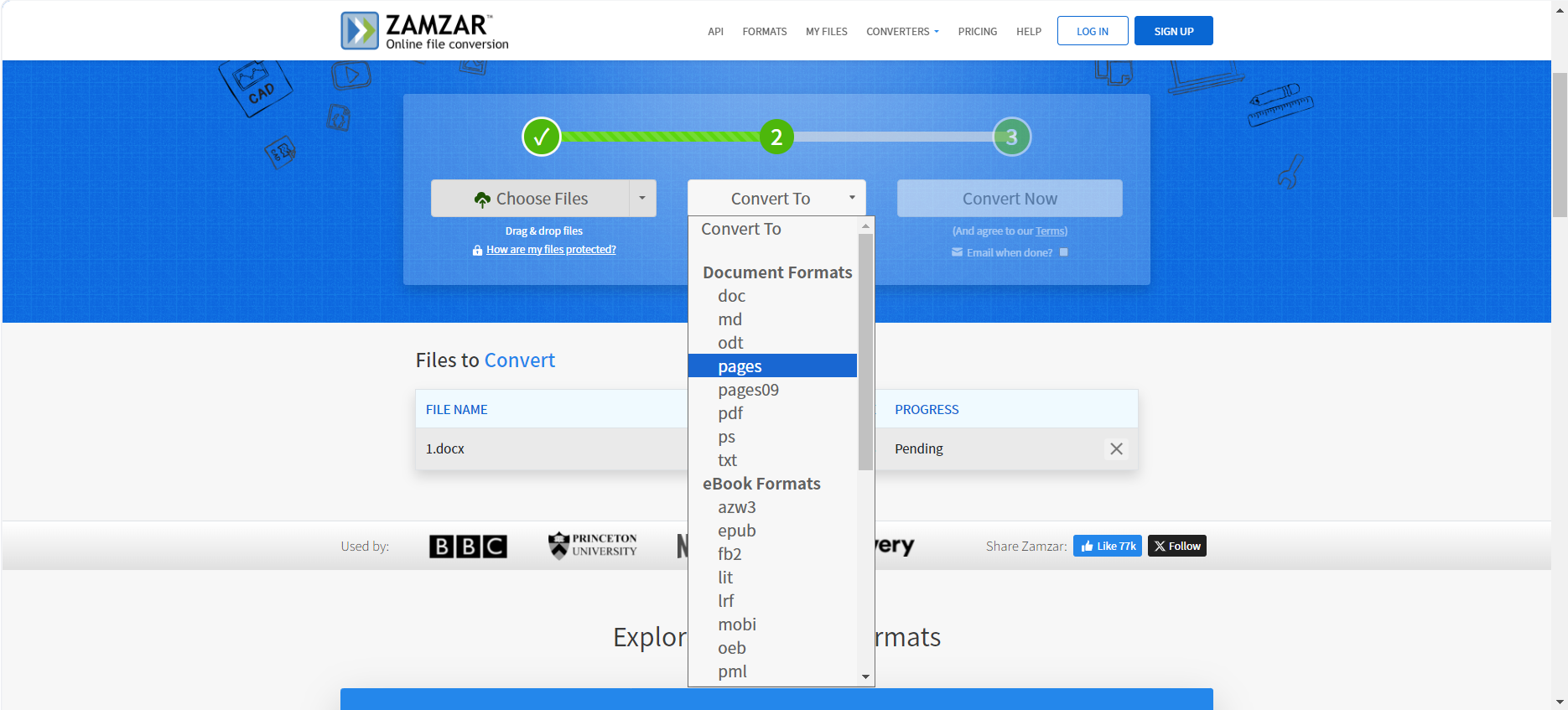Select pdf from the format list
The image size is (1568, 710).
click(x=730, y=413)
